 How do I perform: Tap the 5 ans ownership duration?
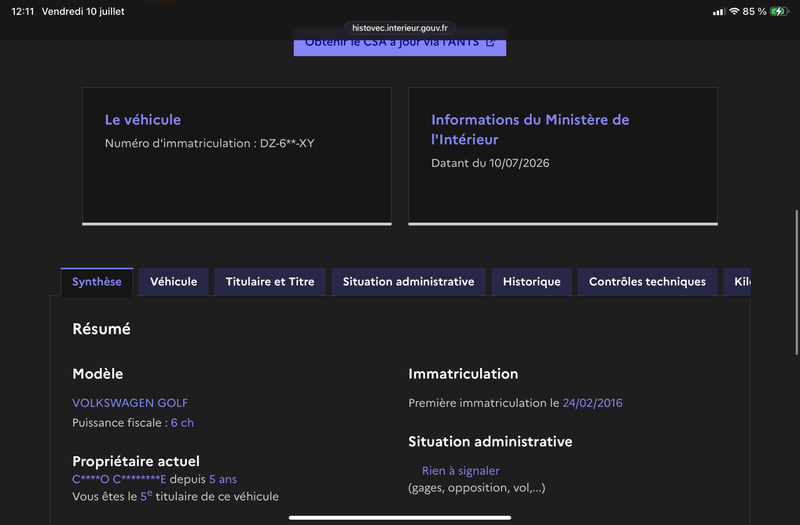pyautogui.click(x=223, y=480)
